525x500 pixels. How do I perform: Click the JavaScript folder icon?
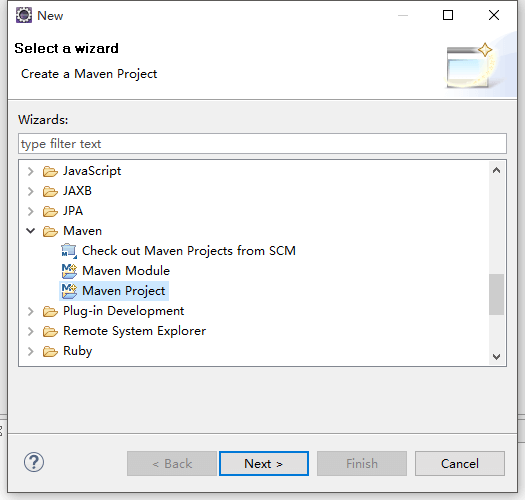click(50, 171)
